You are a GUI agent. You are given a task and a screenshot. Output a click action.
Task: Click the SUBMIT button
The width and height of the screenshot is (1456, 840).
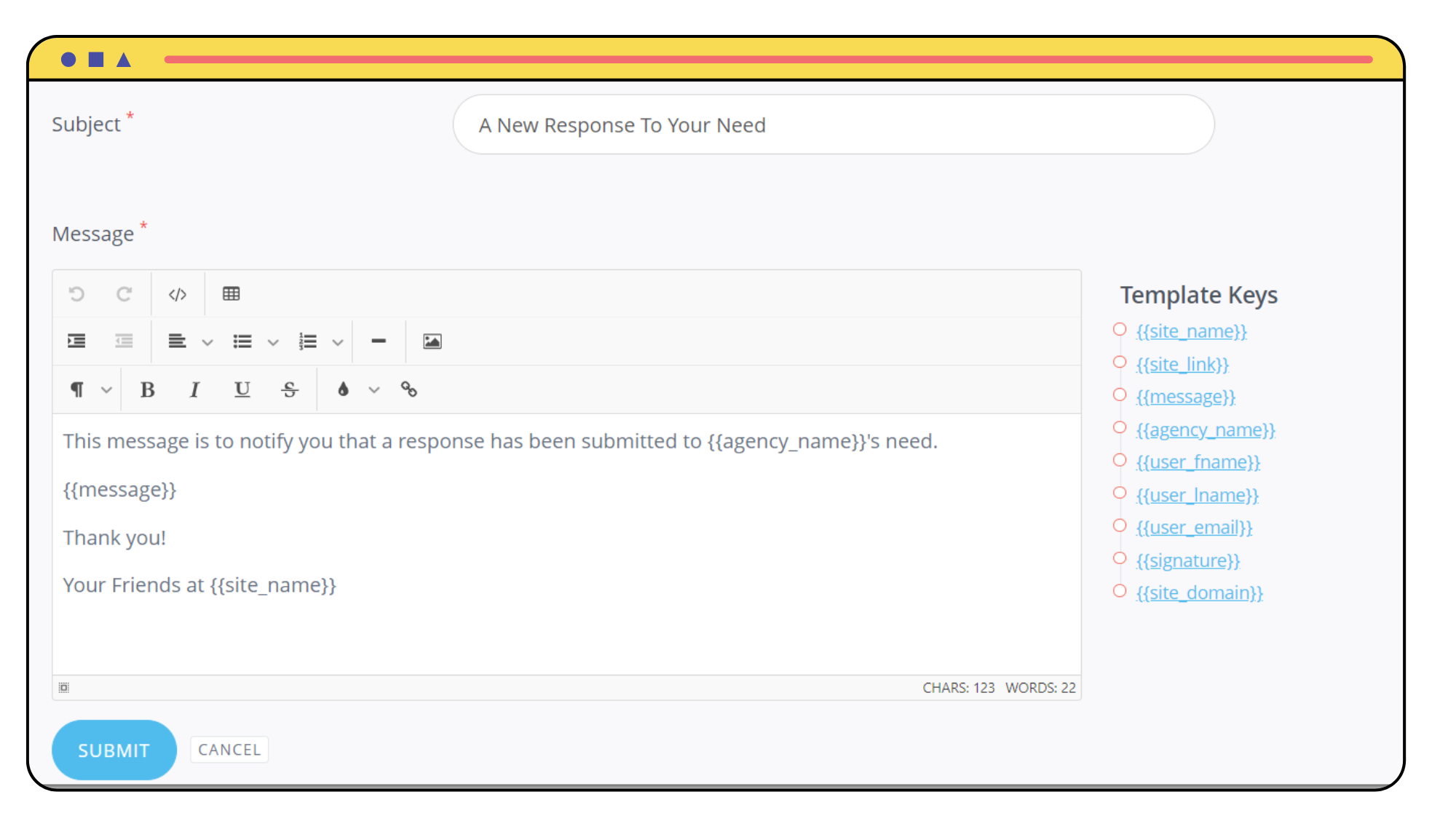[x=113, y=749]
